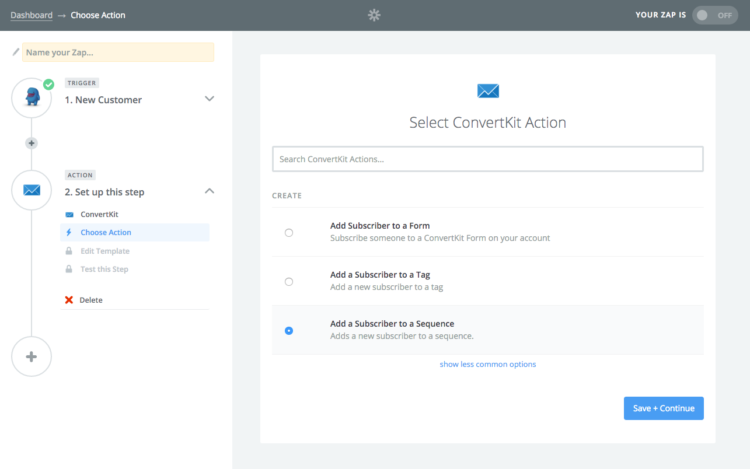750x469 pixels.
Task: Click the ConvertKit envelope step circle
Action: [x=32, y=190]
